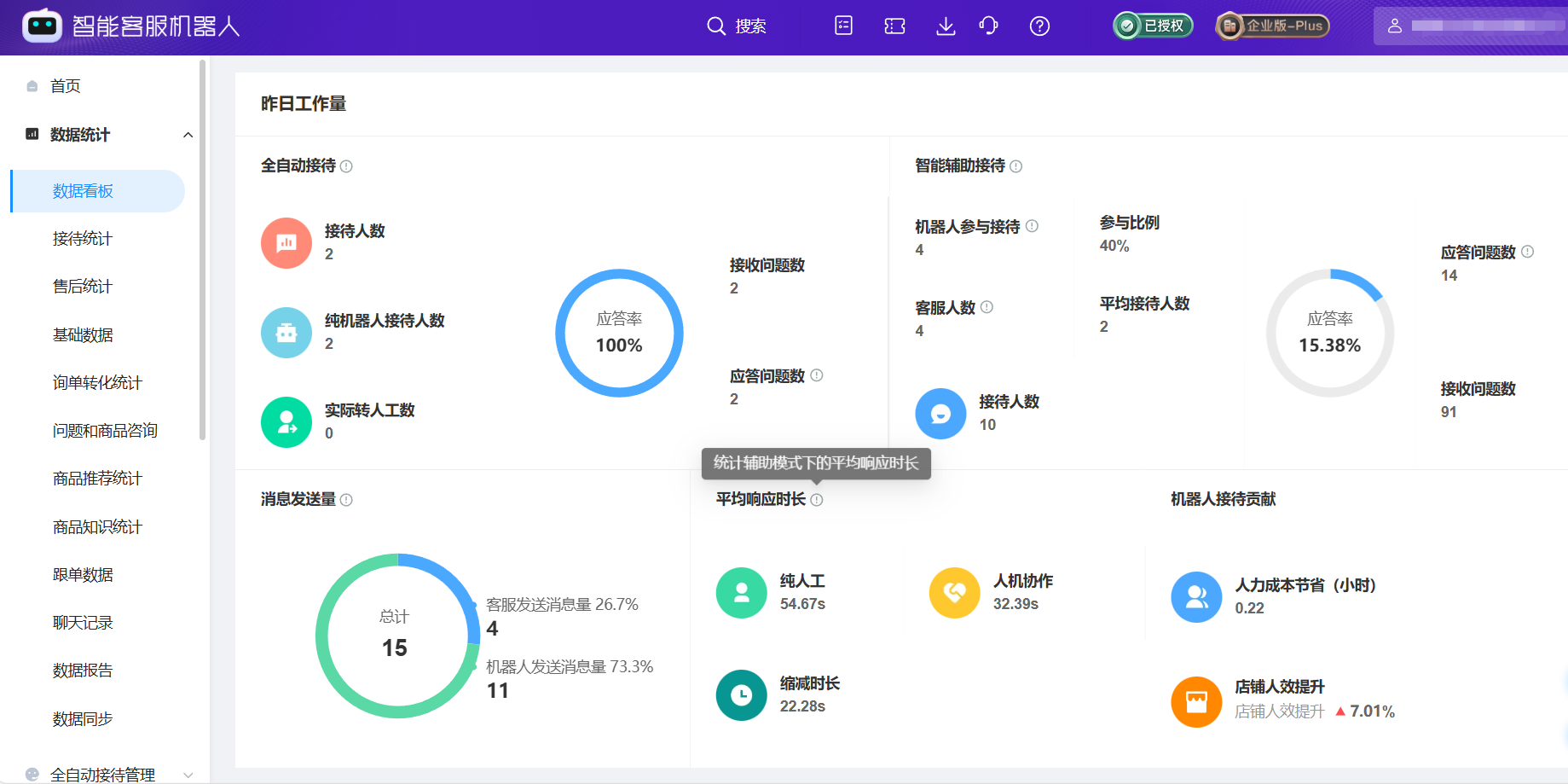This screenshot has width=1568, height=784.
Task: Open 跟单数据 in the sidebar
Action: [x=83, y=575]
